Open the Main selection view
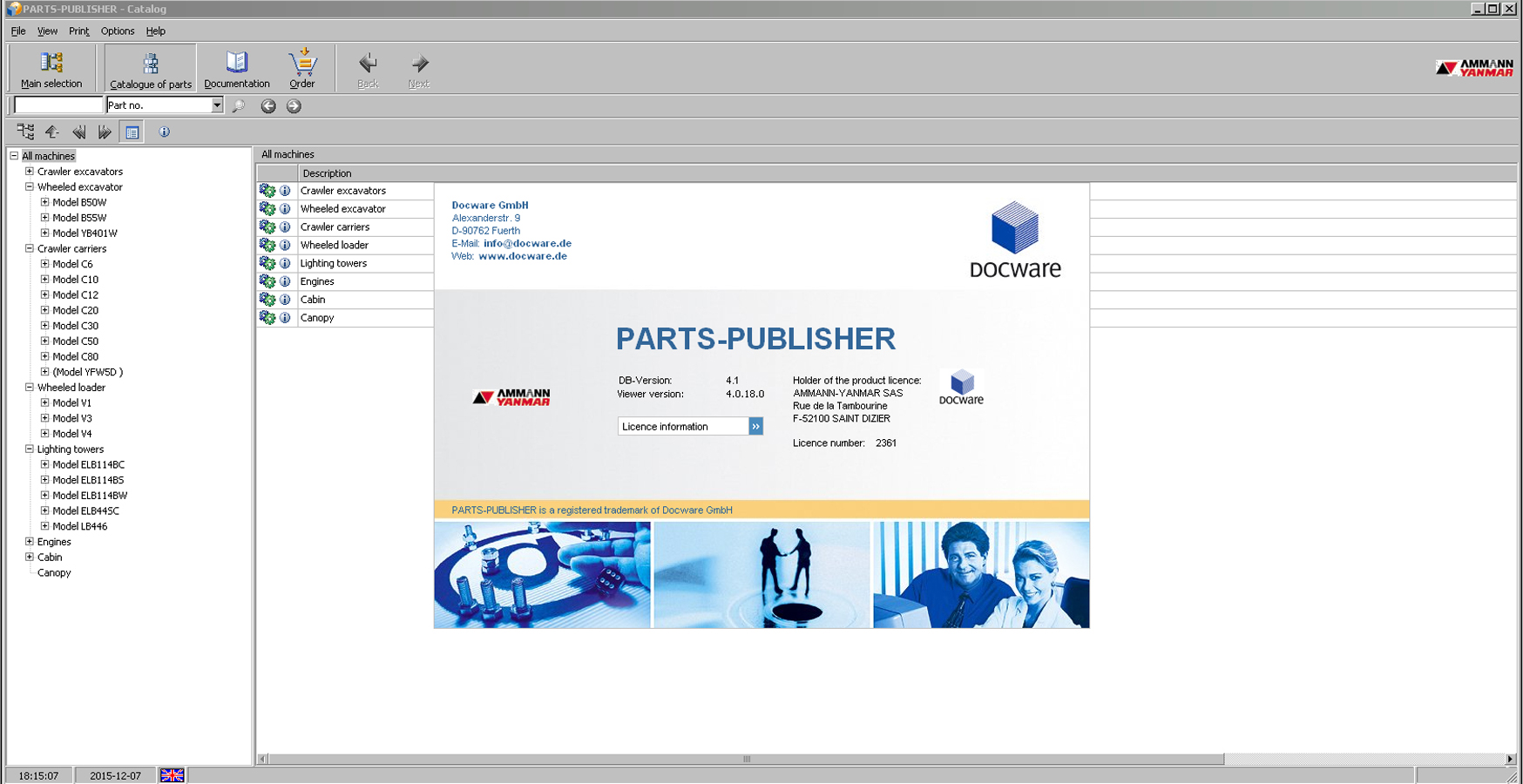 tap(51, 69)
